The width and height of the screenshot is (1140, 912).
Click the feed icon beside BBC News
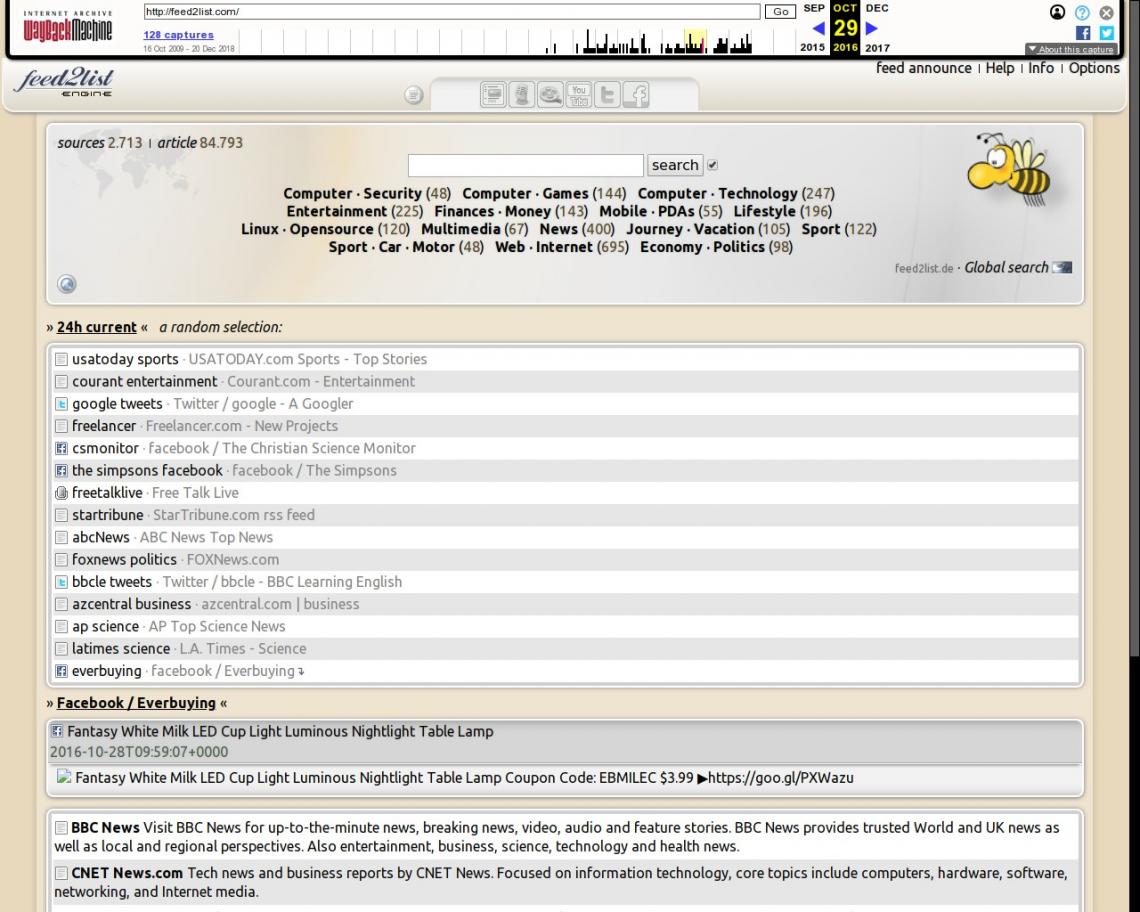coord(62,828)
